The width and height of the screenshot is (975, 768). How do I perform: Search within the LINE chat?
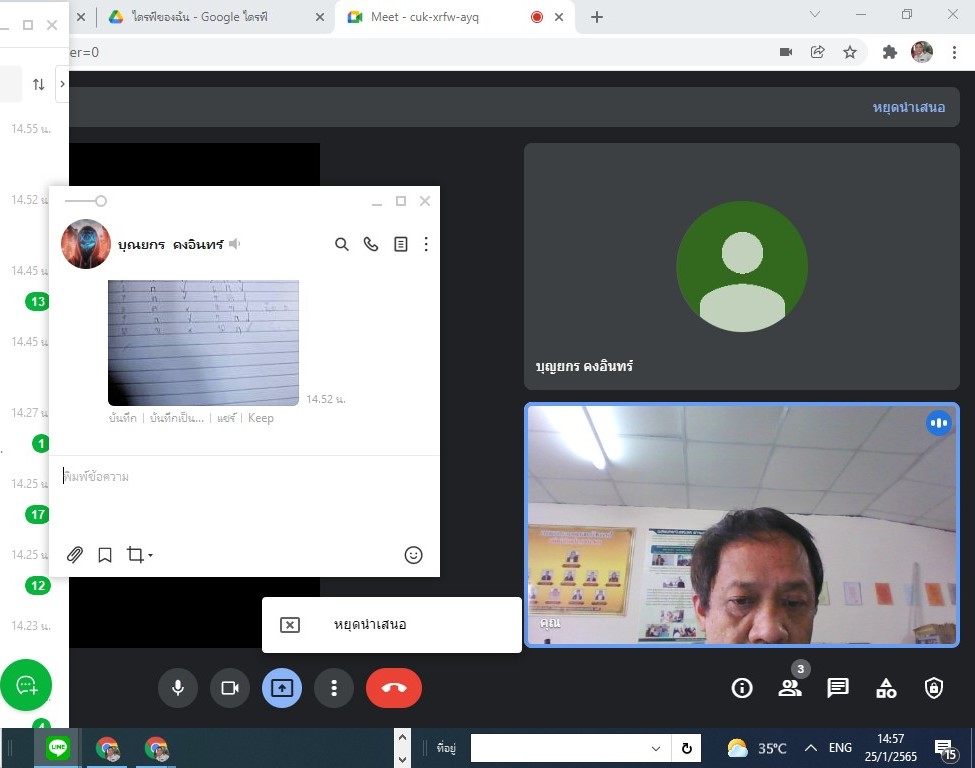click(x=342, y=244)
